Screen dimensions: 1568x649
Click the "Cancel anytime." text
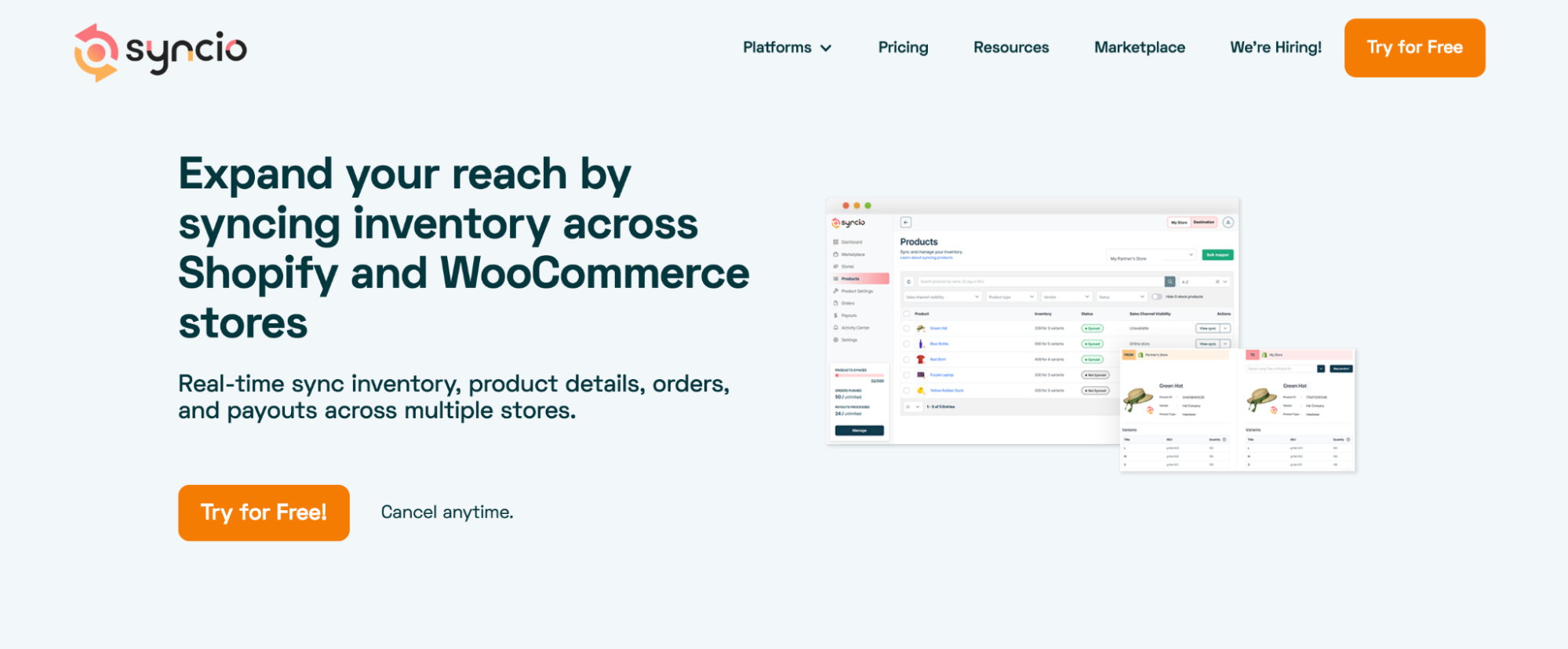click(447, 512)
